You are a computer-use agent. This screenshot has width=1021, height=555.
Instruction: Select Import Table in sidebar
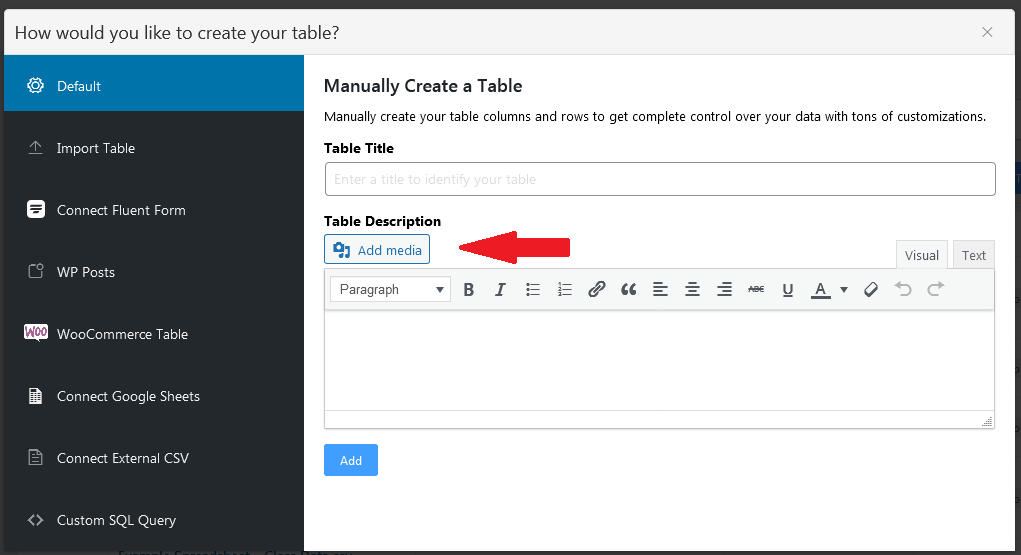pos(154,148)
